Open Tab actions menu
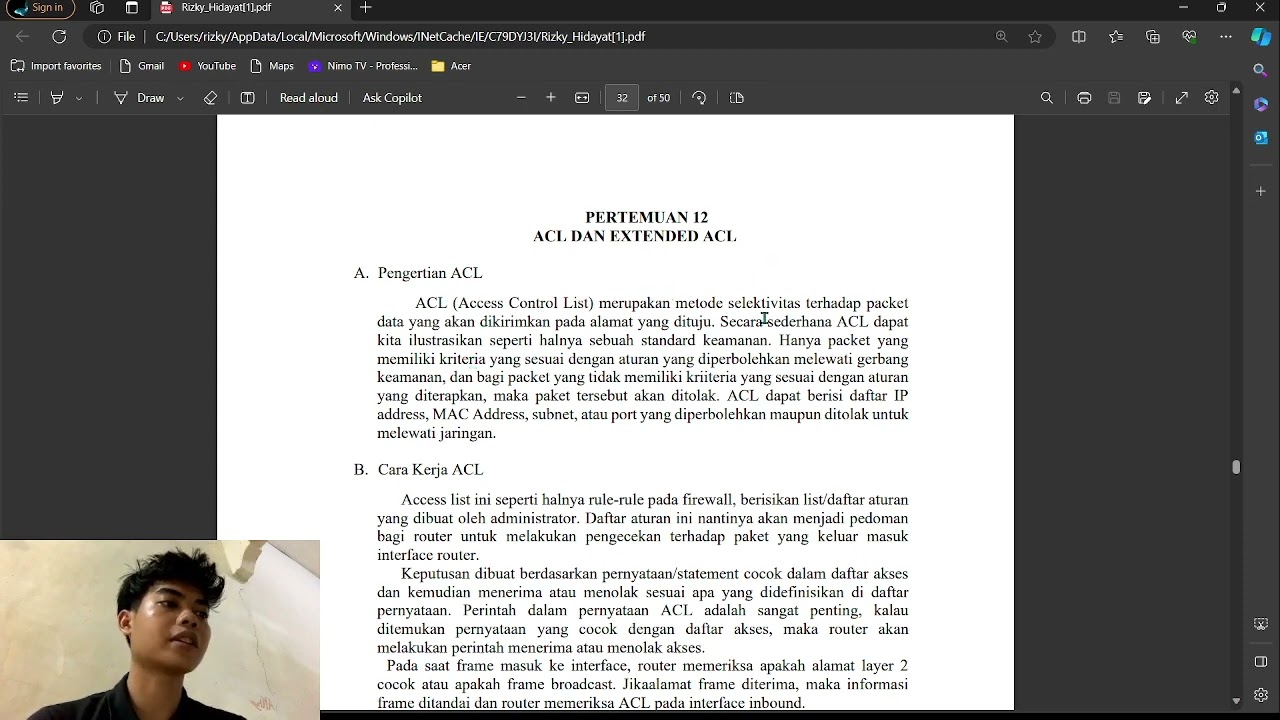The image size is (1280, 720). 132,8
